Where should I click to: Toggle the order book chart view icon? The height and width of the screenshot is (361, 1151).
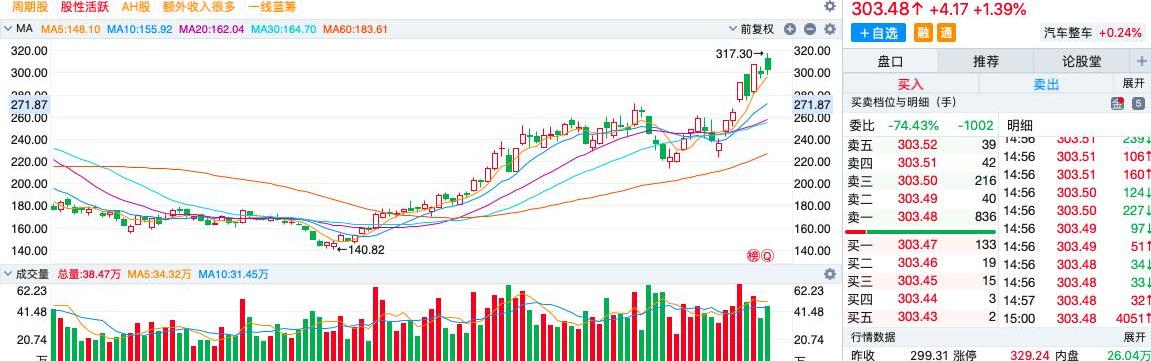[1118, 103]
